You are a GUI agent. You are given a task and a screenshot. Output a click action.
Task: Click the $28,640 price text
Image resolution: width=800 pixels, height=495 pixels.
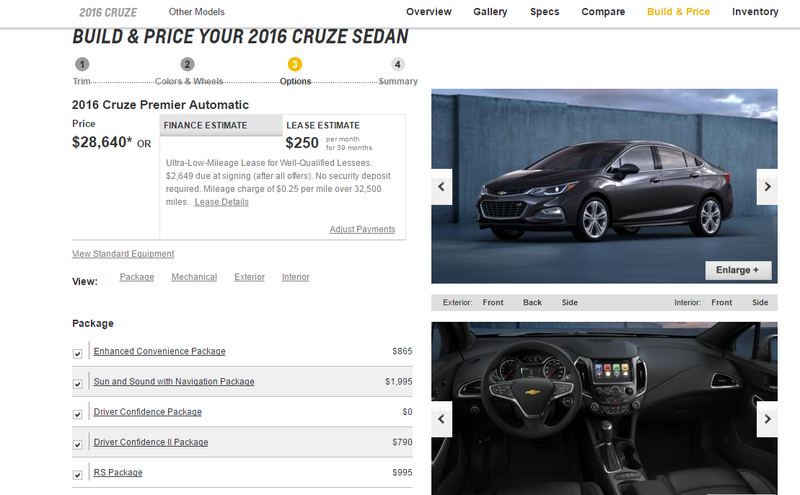click(102, 142)
